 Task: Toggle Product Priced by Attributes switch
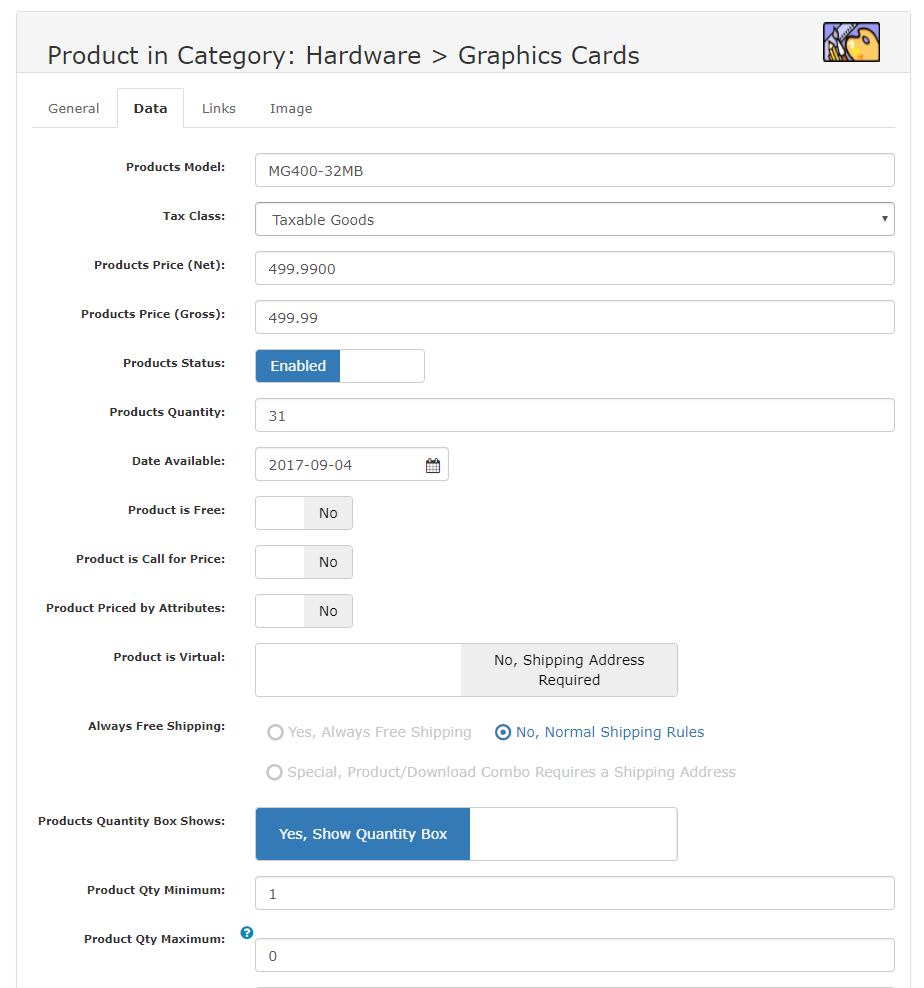pos(304,611)
